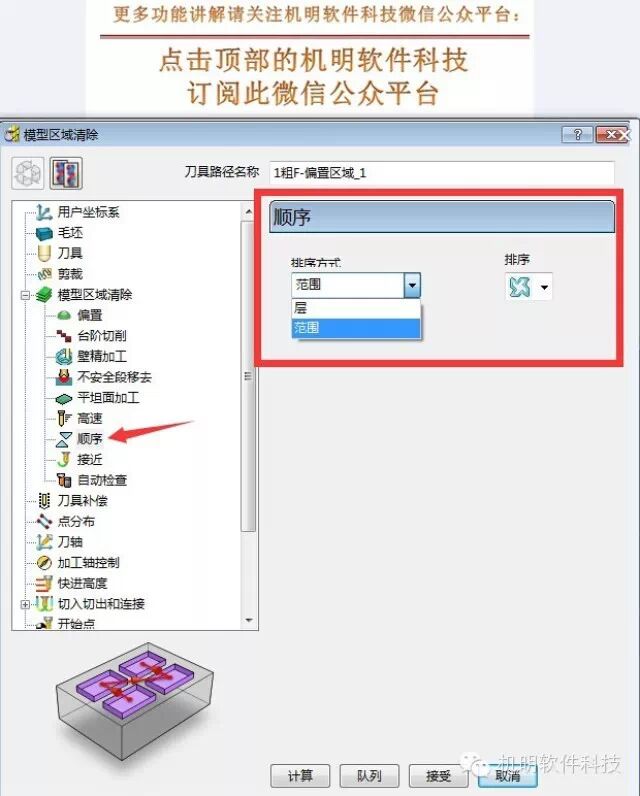This screenshot has height=796, width=640.
Task: Collapse the 模型区域清除 tree node
Action: [25, 295]
